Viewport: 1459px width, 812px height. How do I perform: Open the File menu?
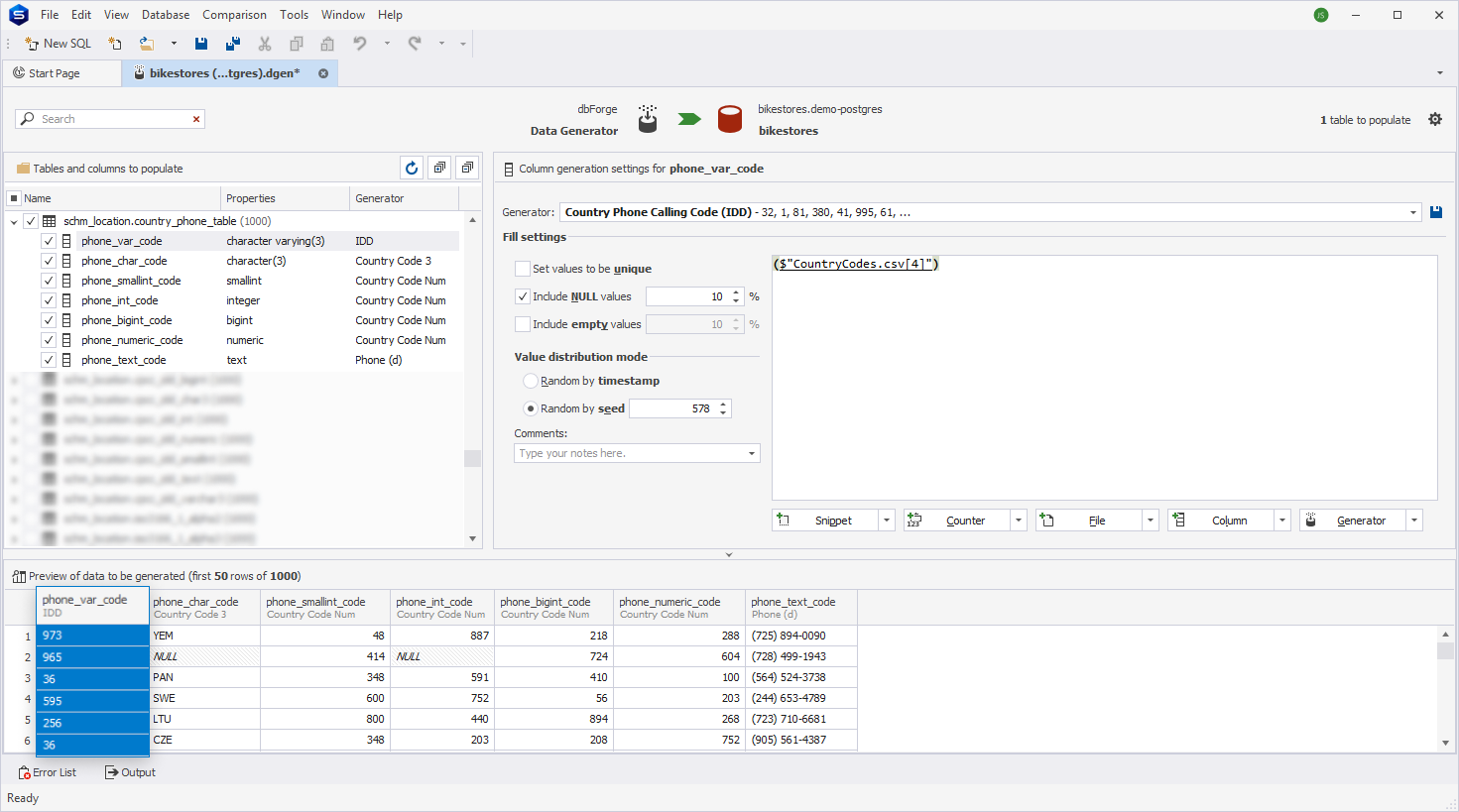coord(50,15)
